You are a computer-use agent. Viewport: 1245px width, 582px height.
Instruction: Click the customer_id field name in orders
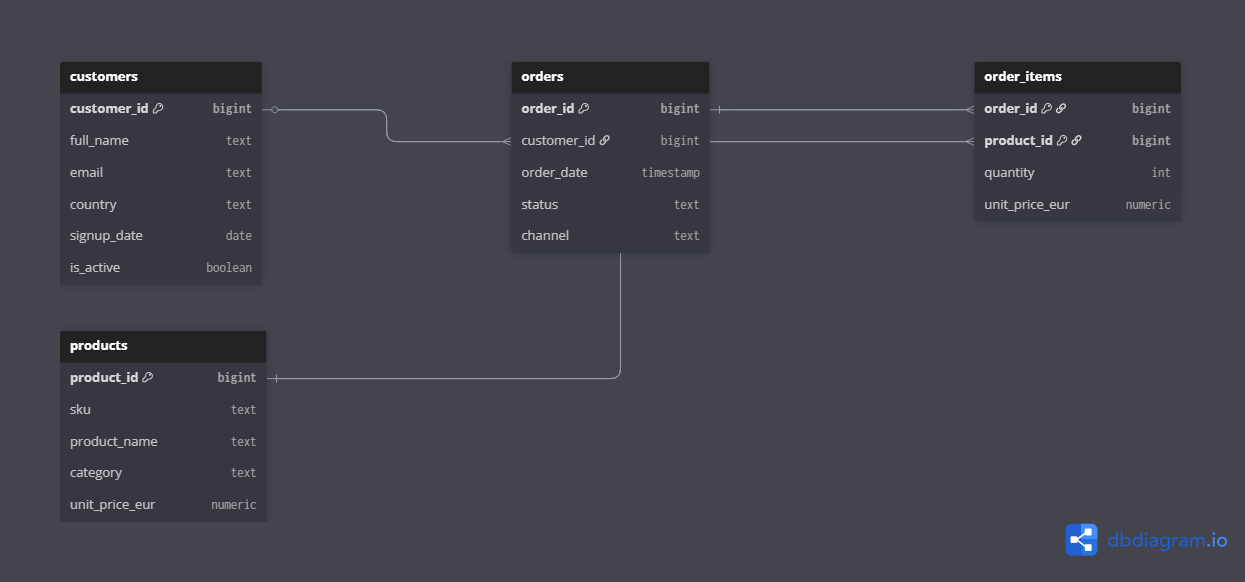pyautogui.click(x=558, y=140)
